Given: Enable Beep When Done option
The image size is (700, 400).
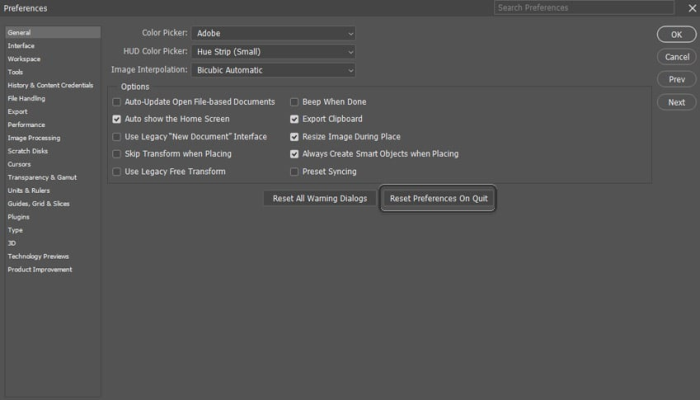Looking at the screenshot, I should (x=294, y=102).
